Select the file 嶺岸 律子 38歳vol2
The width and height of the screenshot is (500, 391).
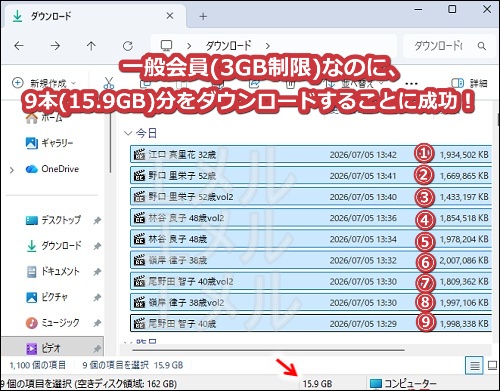pyautogui.click(x=311, y=302)
